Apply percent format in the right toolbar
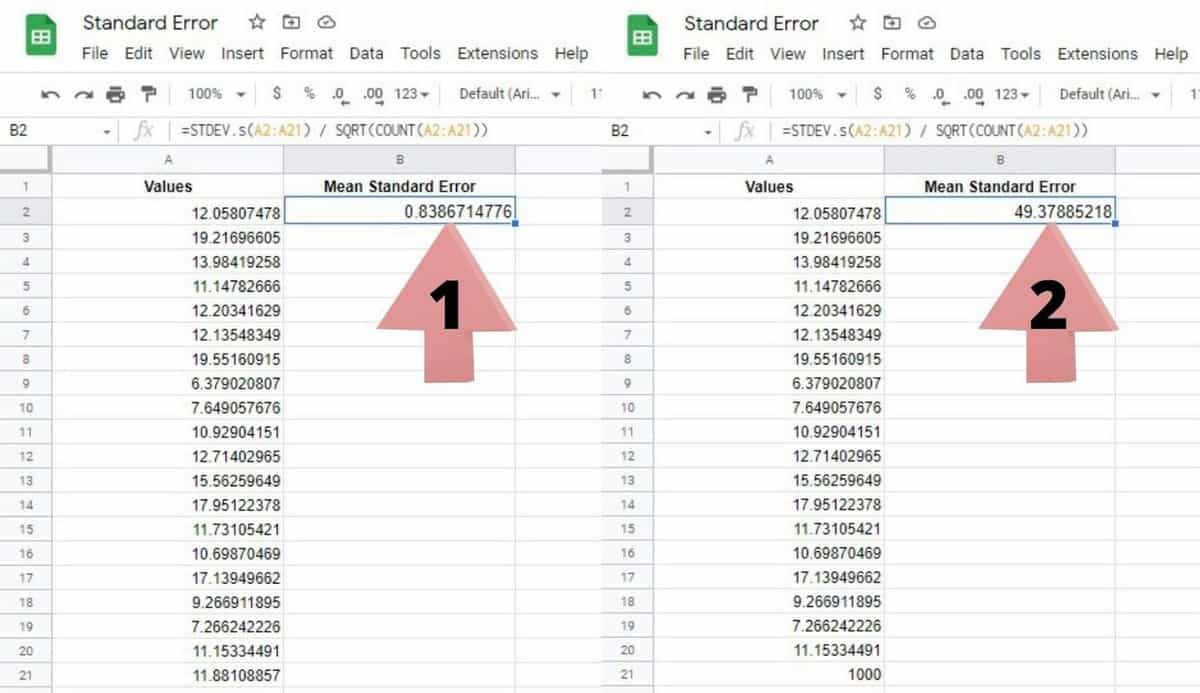1200x693 pixels. click(910, 94)
